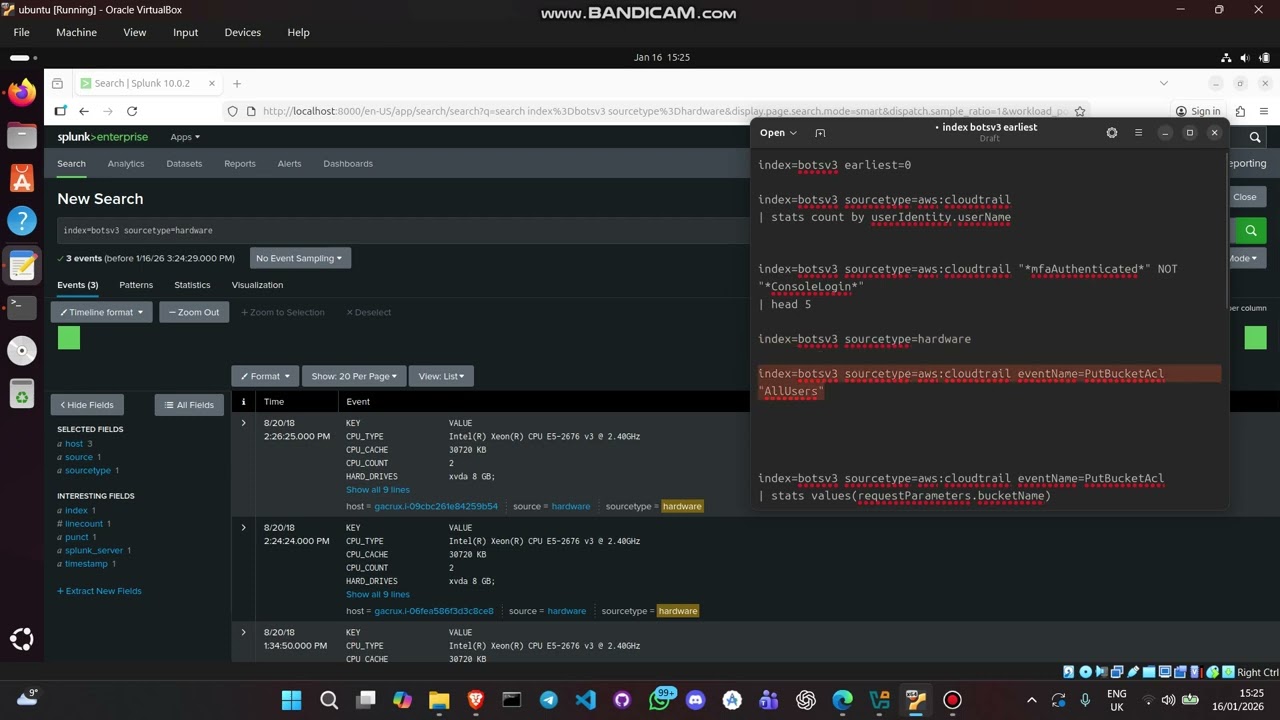Show Applications grid at dock bottom
The width and height of the screenshot is (1280, 720).
(x=22, y=639)
